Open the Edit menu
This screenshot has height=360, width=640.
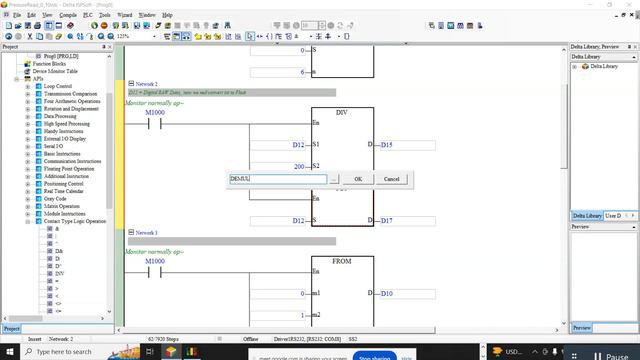31,15
